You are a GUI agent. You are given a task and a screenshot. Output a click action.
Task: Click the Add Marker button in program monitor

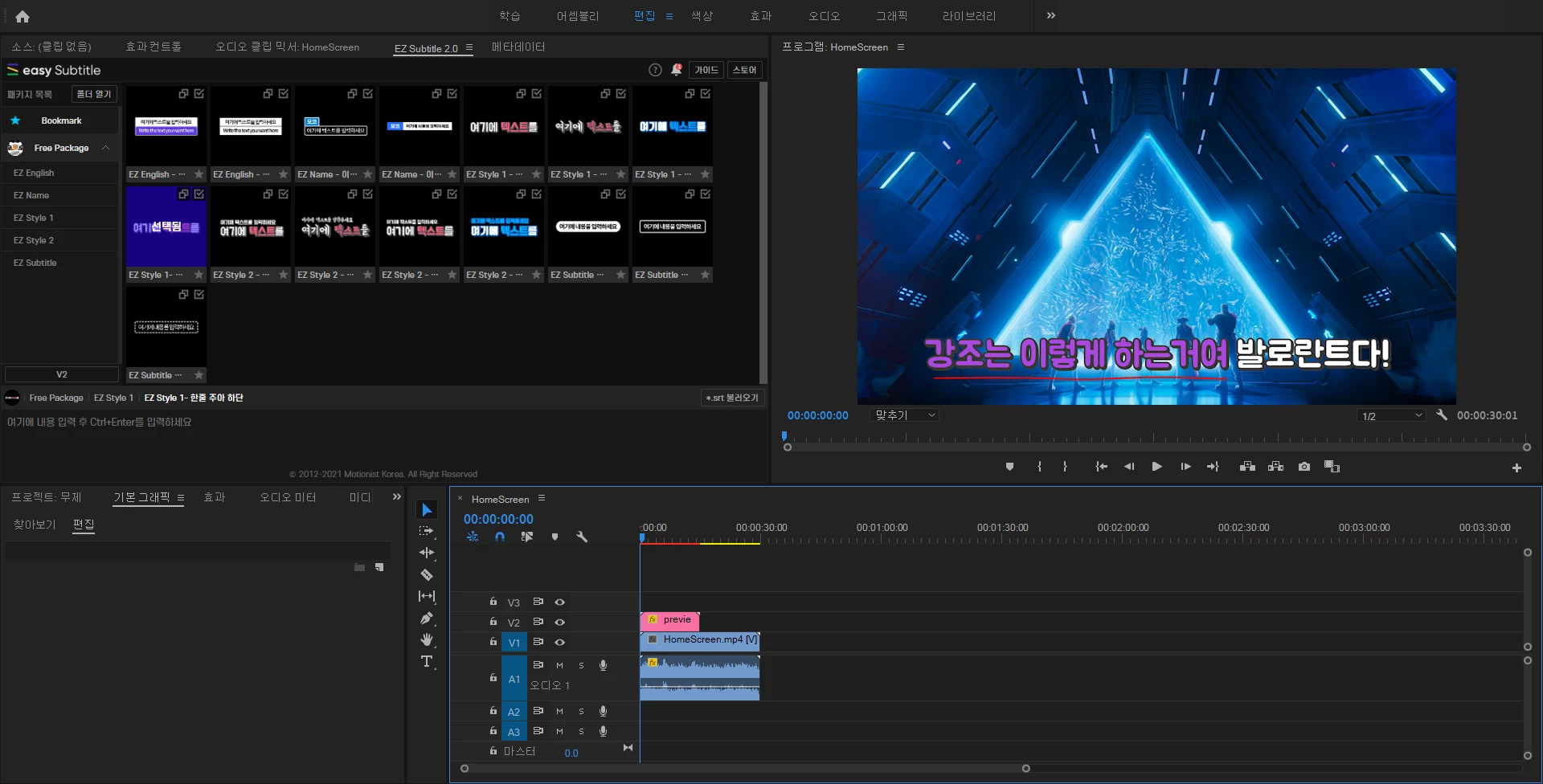tap(1009, 467)
